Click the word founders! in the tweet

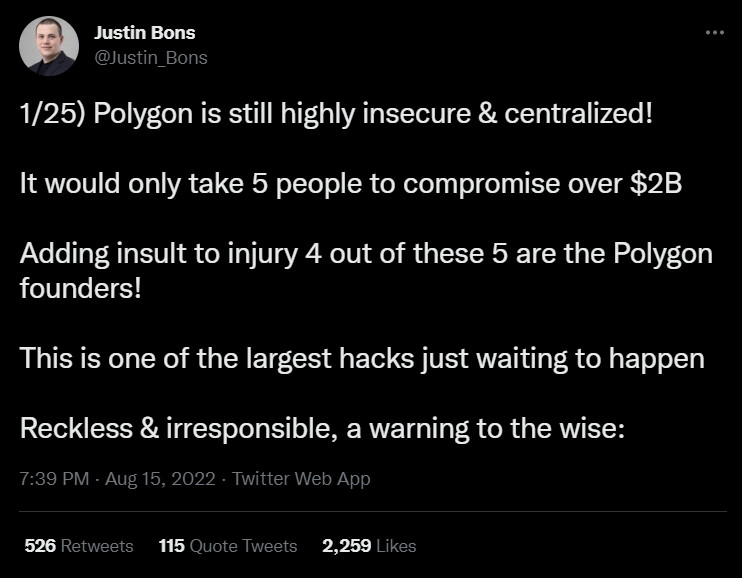80,288
